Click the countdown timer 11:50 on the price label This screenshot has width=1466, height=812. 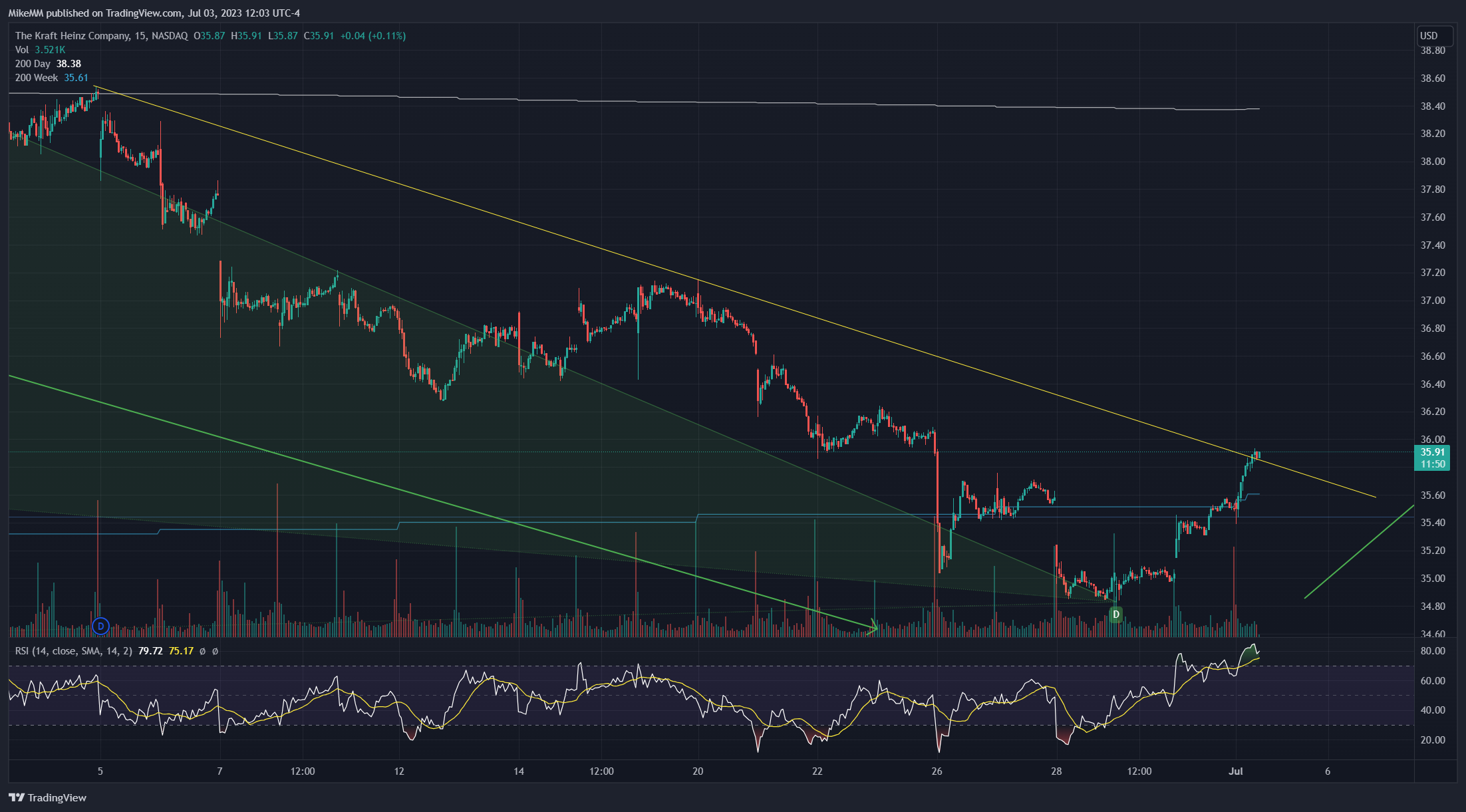coord(1432,464)
